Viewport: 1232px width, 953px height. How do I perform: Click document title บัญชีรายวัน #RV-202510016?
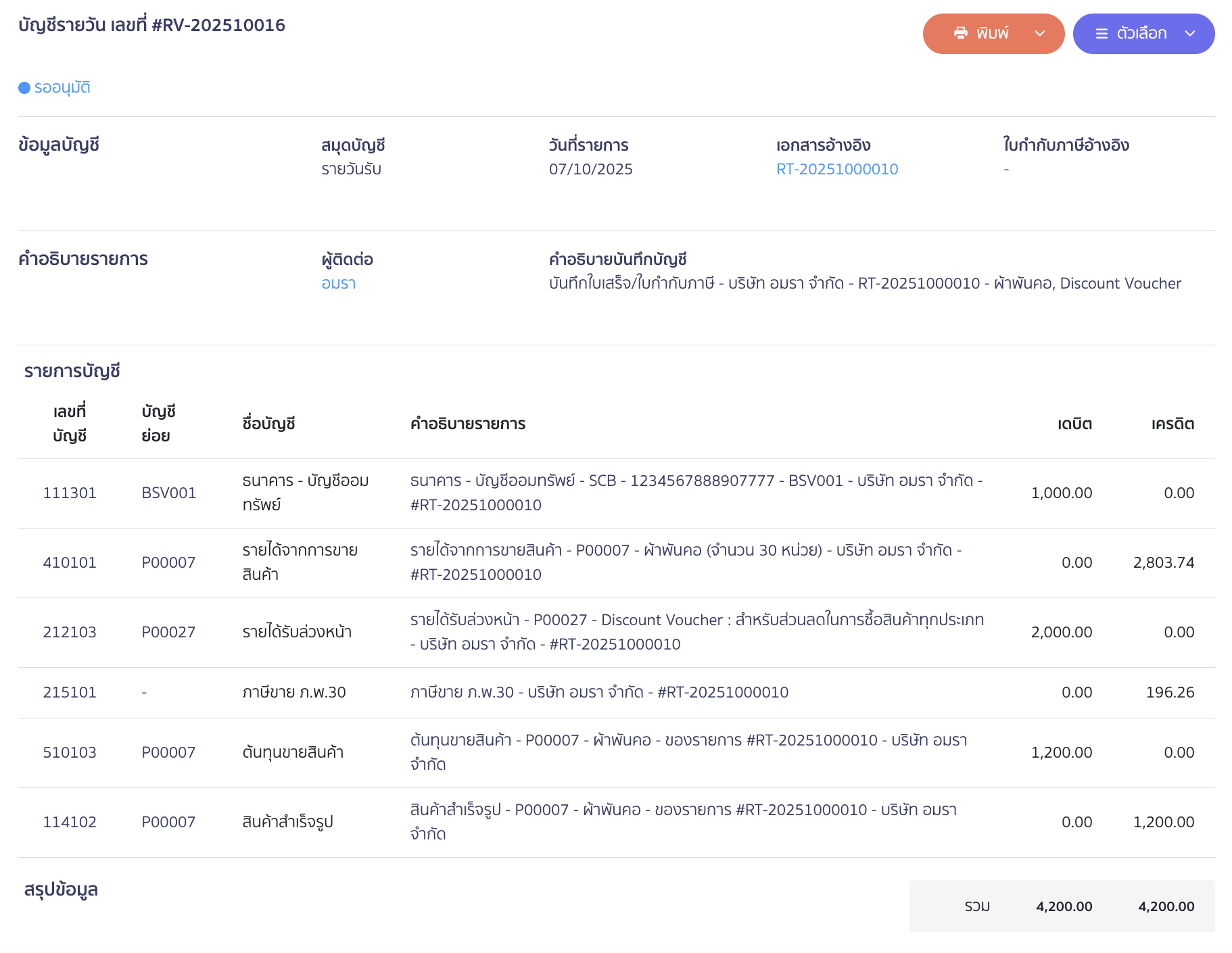tap(151, 25)
